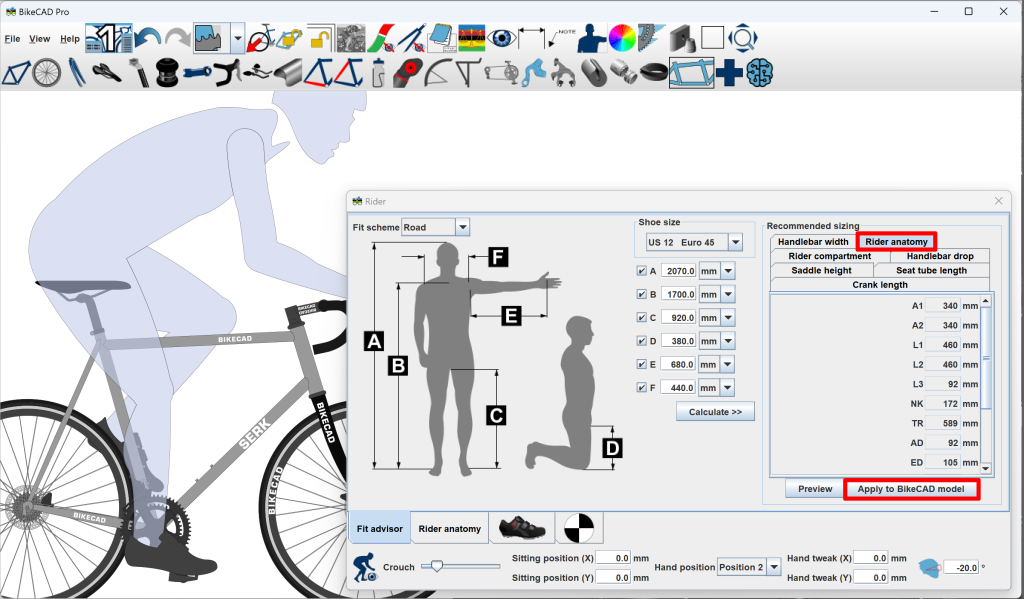Uncheck the measurement A checkbox

641,271
